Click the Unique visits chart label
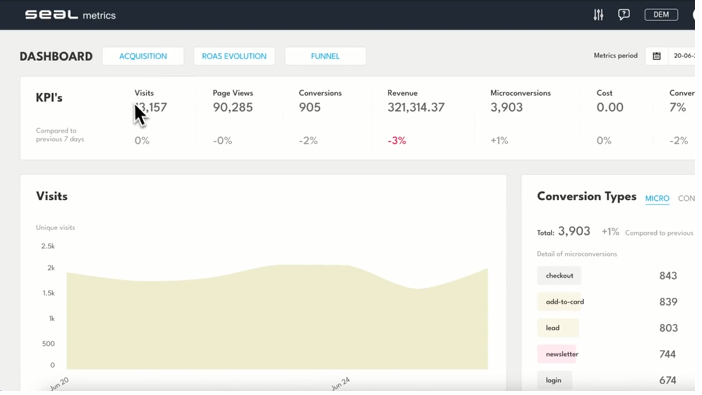The image size is (702, 395). [x=56, y=228]
